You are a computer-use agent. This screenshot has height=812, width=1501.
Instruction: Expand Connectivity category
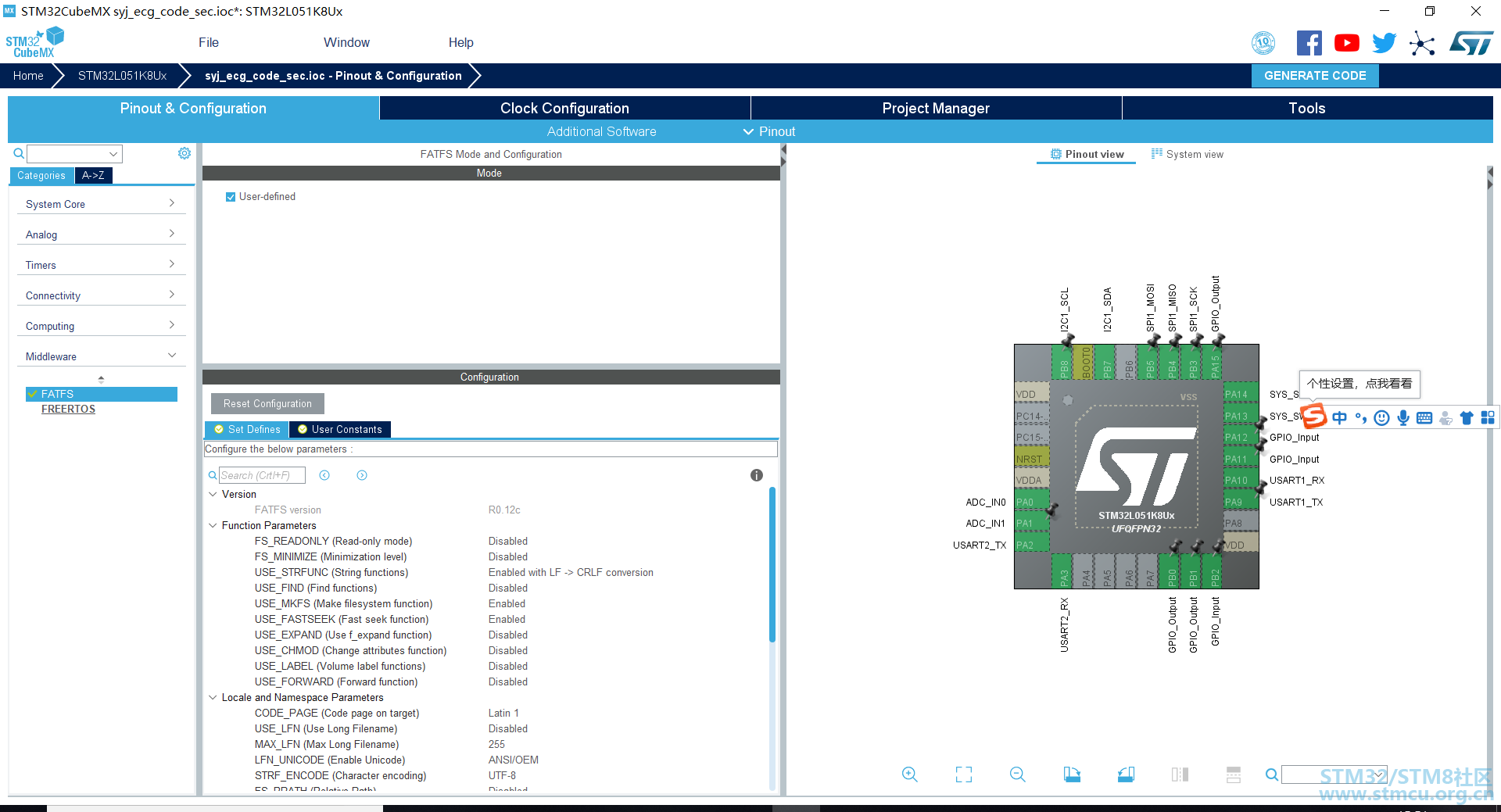click(x=101, y=295)
